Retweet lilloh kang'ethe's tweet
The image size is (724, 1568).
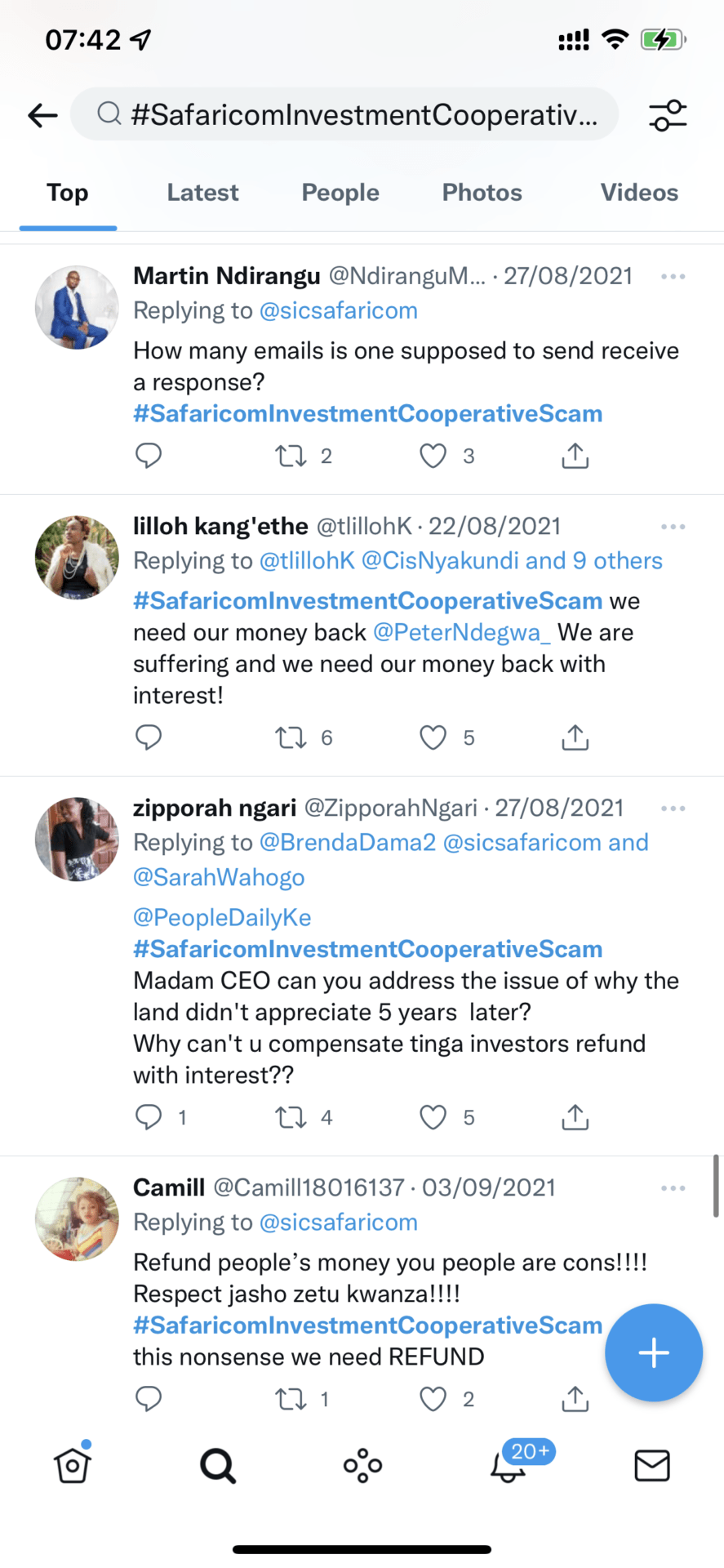[x=291, y=738]
